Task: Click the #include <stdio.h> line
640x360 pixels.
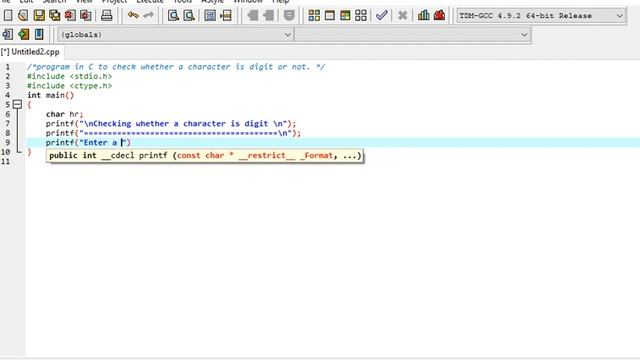Action: (x=69, y=76)
